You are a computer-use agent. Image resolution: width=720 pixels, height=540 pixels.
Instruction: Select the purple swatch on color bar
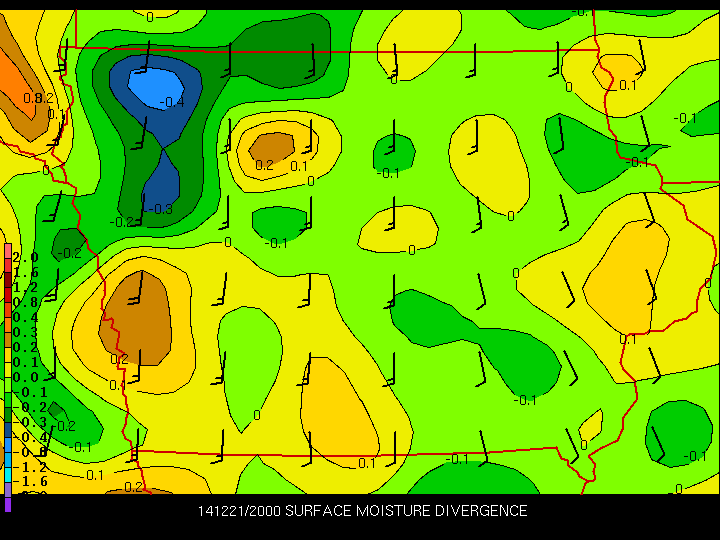[8, 503]
